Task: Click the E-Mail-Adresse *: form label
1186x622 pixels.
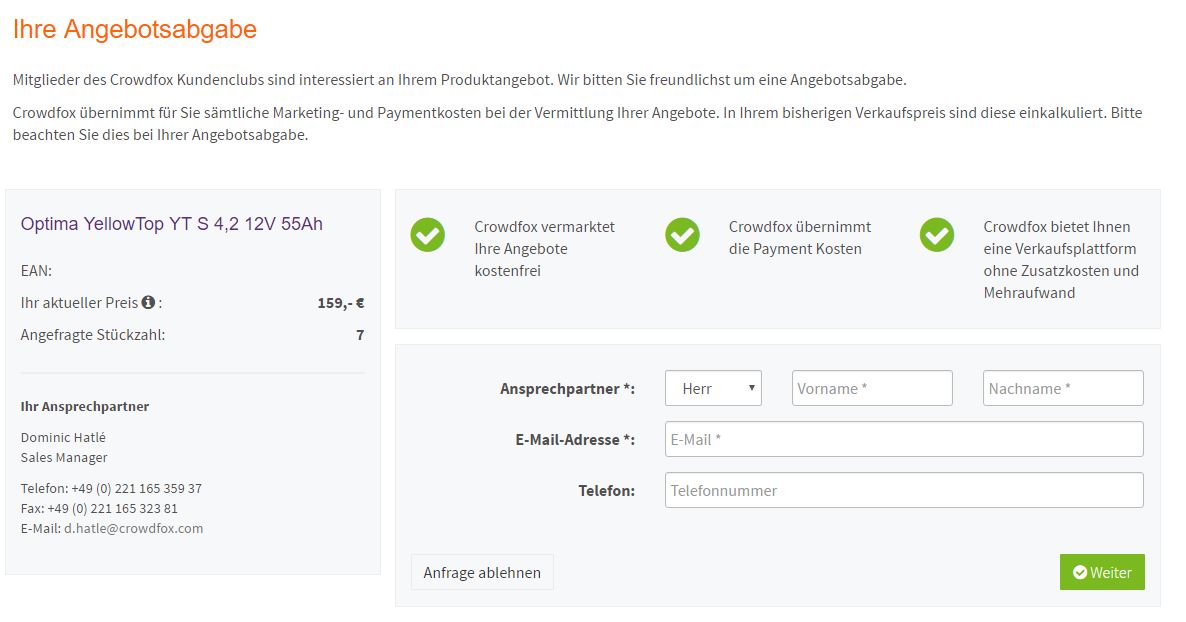Action: [x=575, y=439]
